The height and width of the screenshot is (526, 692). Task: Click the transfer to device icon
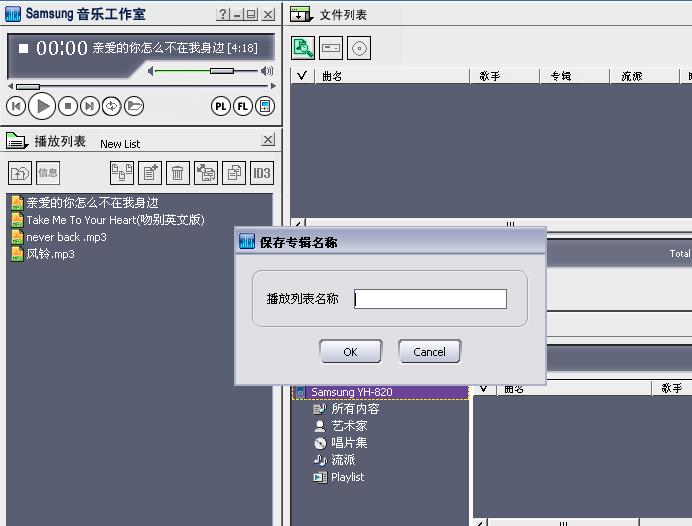coord(206,173)
